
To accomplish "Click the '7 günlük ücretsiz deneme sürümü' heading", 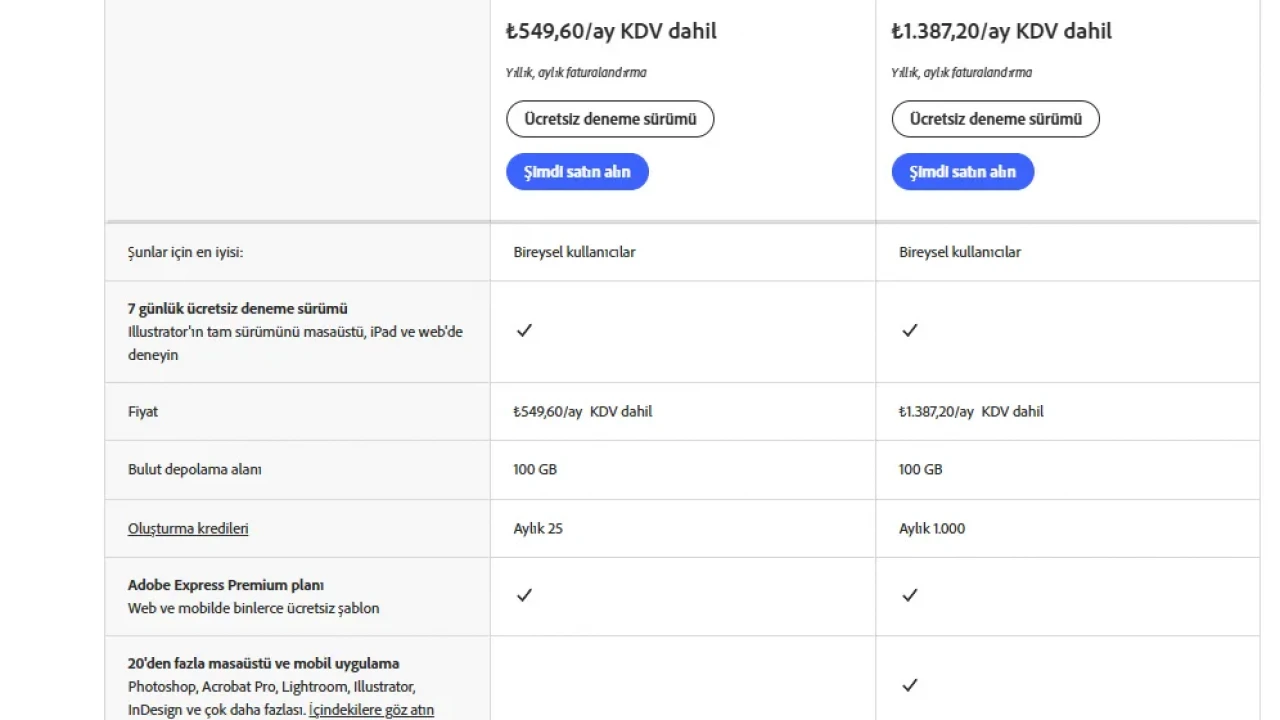I will click(238, 308).
